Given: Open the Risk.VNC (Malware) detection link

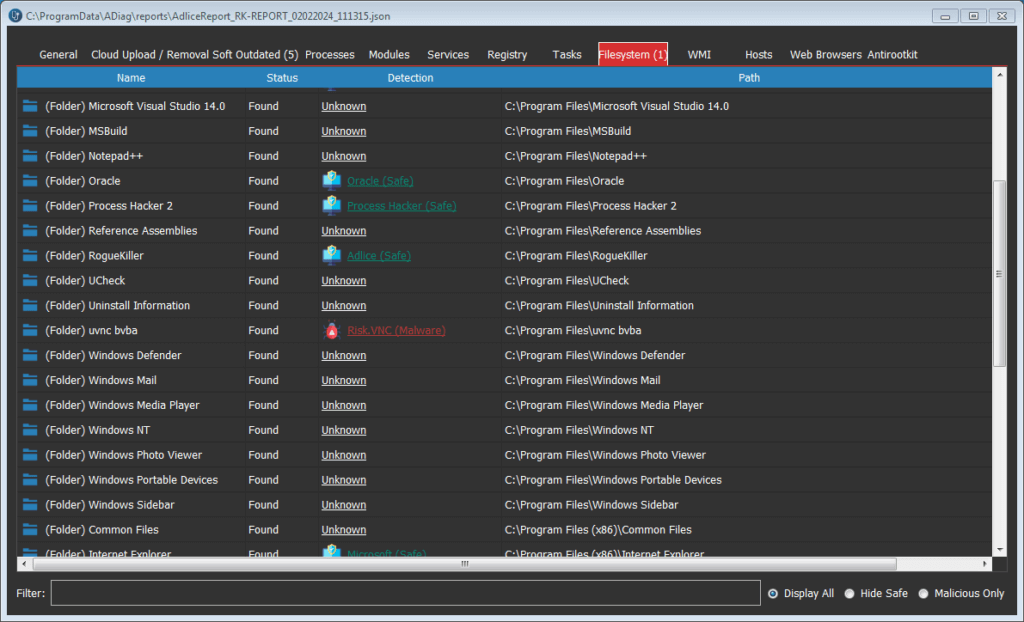Looking at the screenshot, I should (x=396, y=331).
